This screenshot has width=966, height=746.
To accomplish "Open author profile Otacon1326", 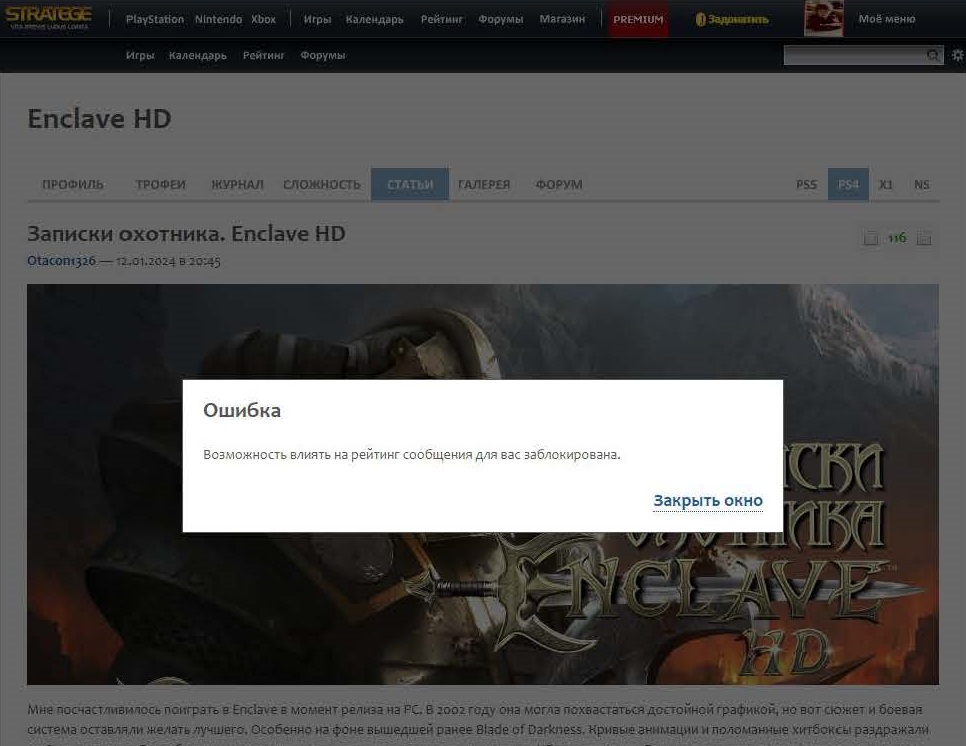I will 61,261.
